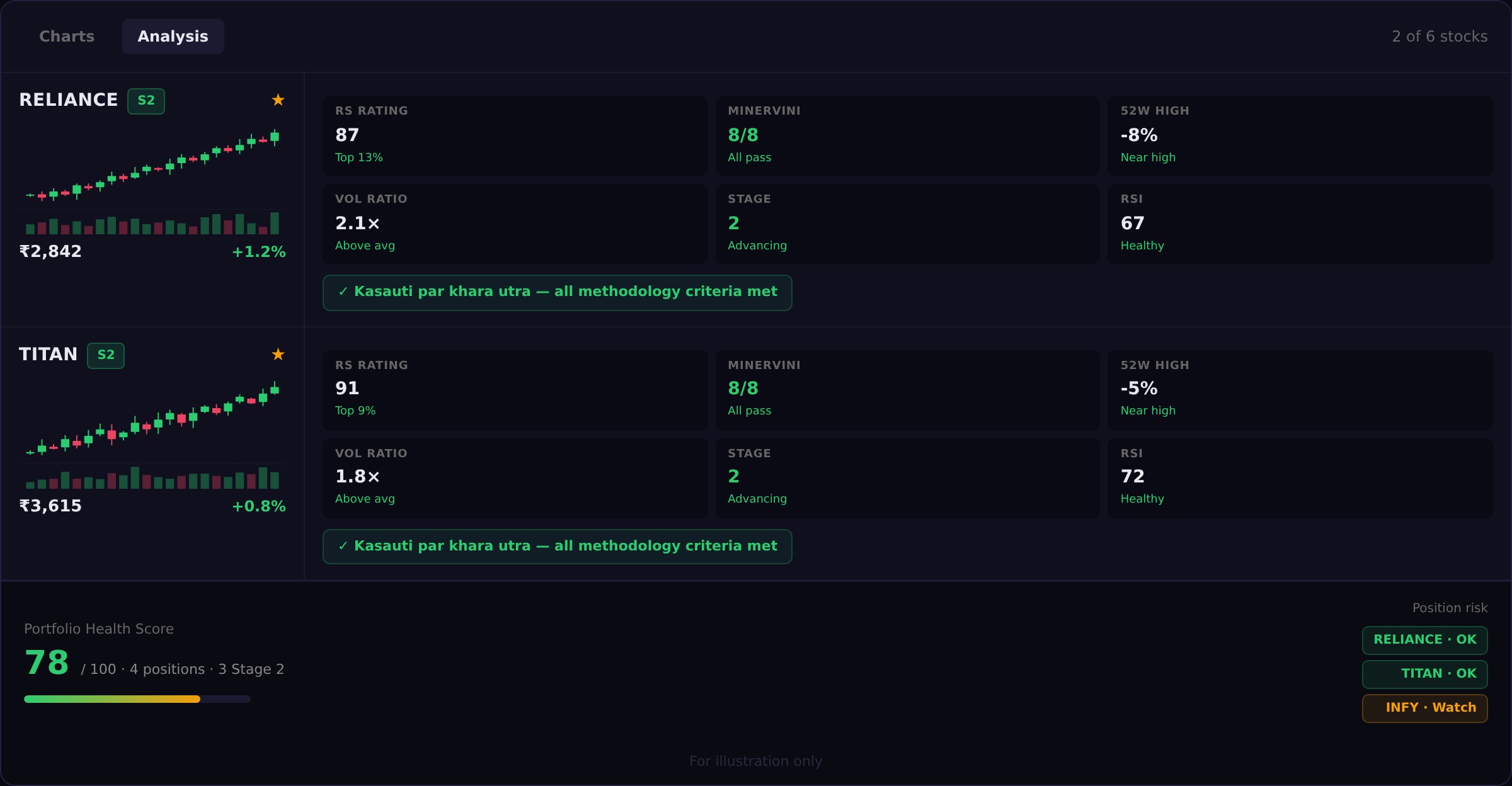Click the 'Portfolio Health Score' label
Image resolution: width=1512 pixels, height=786 pixels.
click(99, 629)
